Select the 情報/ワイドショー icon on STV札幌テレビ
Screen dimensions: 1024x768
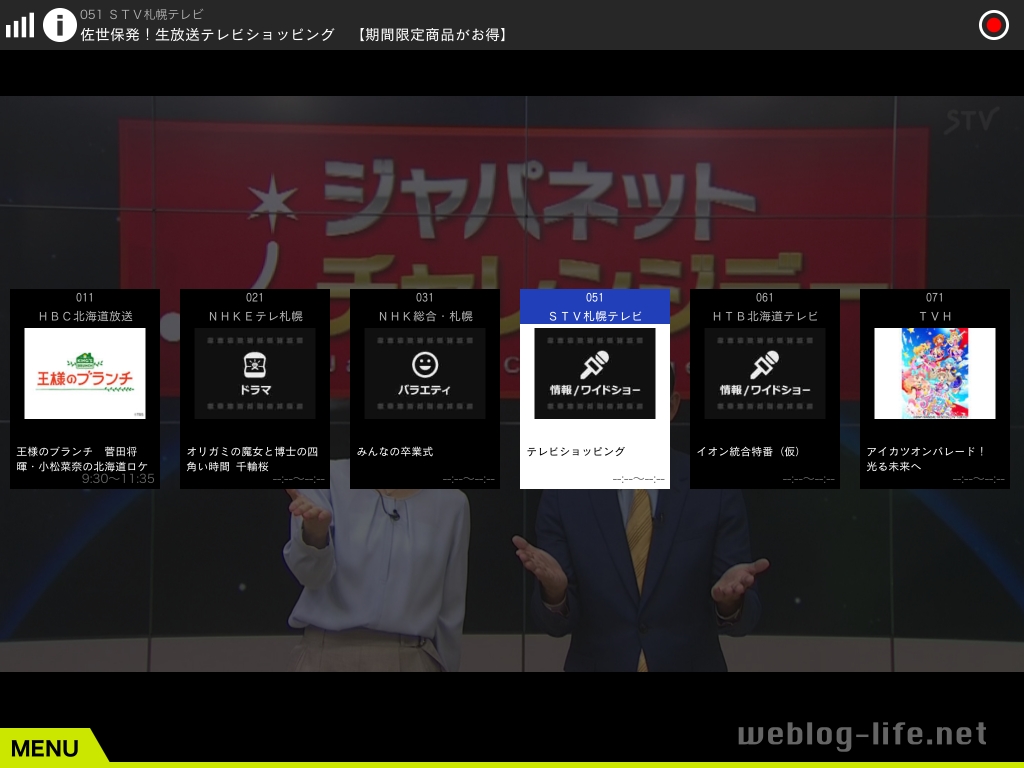click(x=595, y=374)
